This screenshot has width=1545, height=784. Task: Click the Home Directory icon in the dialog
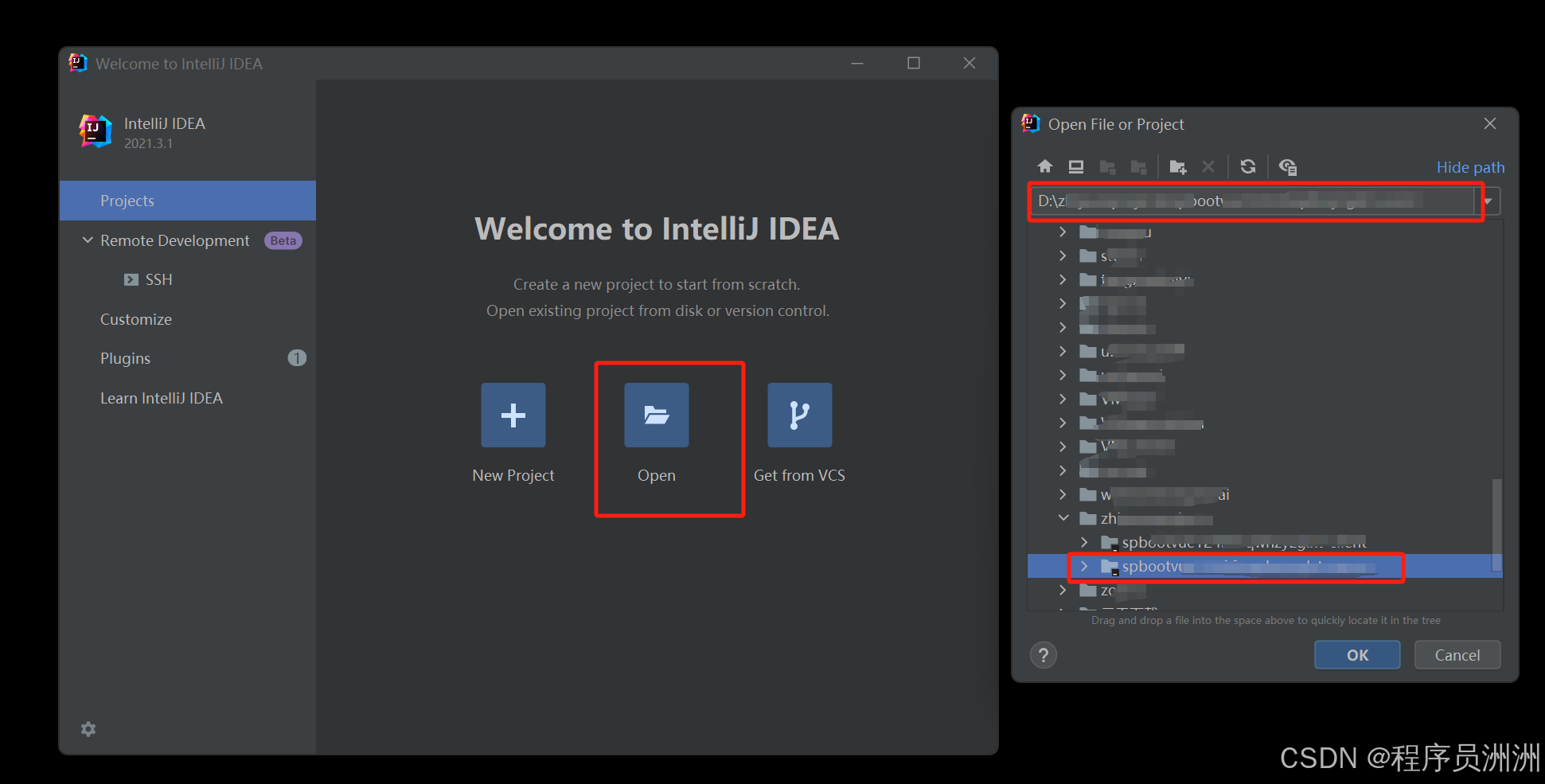tap(1045, 166)
